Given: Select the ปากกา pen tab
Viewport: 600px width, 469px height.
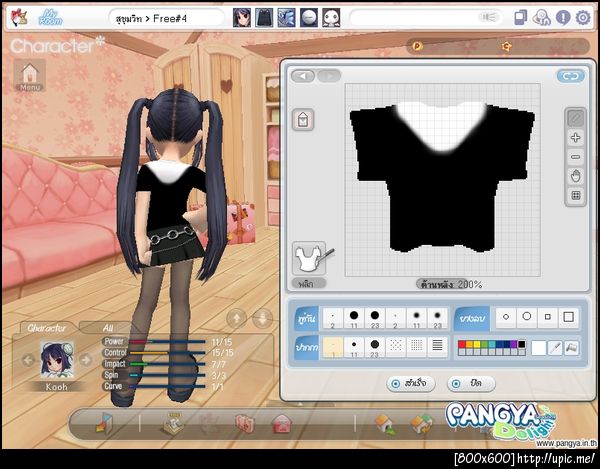Looking at the screenshot, I should click(x=307, y=347).
